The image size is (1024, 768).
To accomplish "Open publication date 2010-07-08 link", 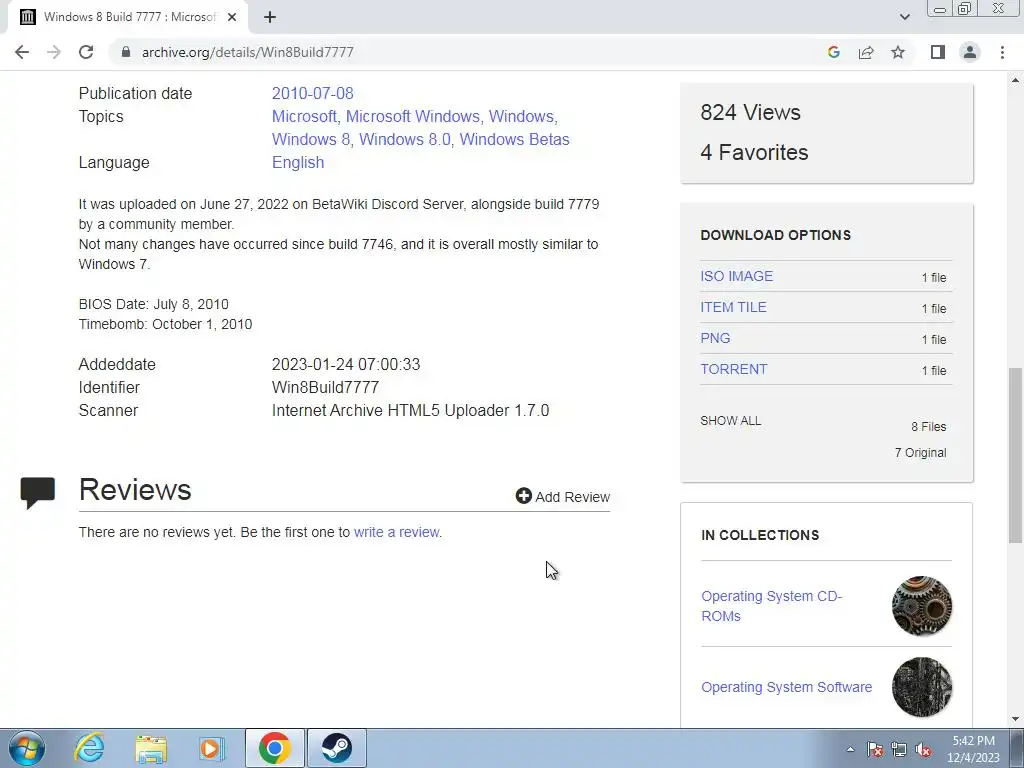I will [x=312, y=93].
